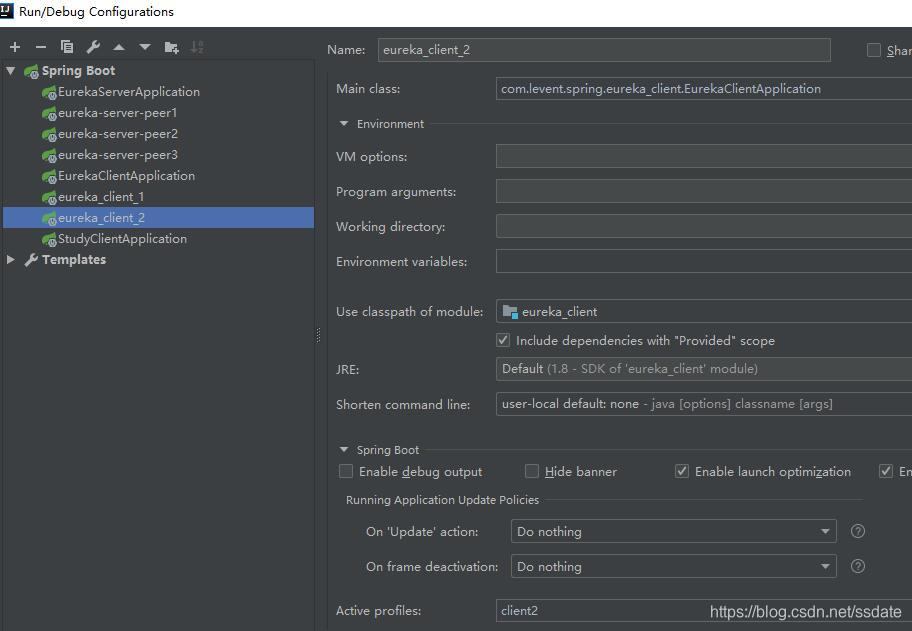This screenshot has height=631, width=912.
Task: Open the Shorten command line combo box
Action: tap(704, 404)
